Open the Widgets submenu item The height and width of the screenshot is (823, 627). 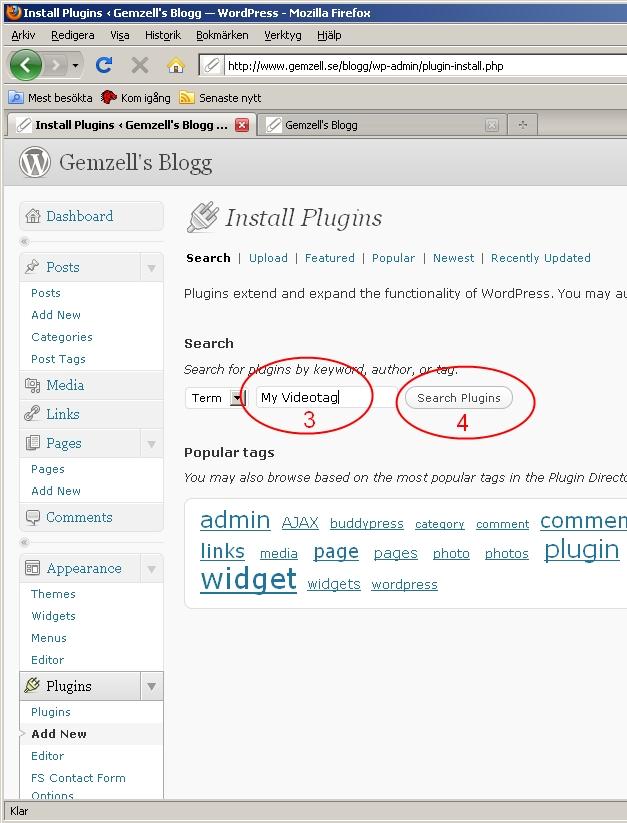click(53, 616)
